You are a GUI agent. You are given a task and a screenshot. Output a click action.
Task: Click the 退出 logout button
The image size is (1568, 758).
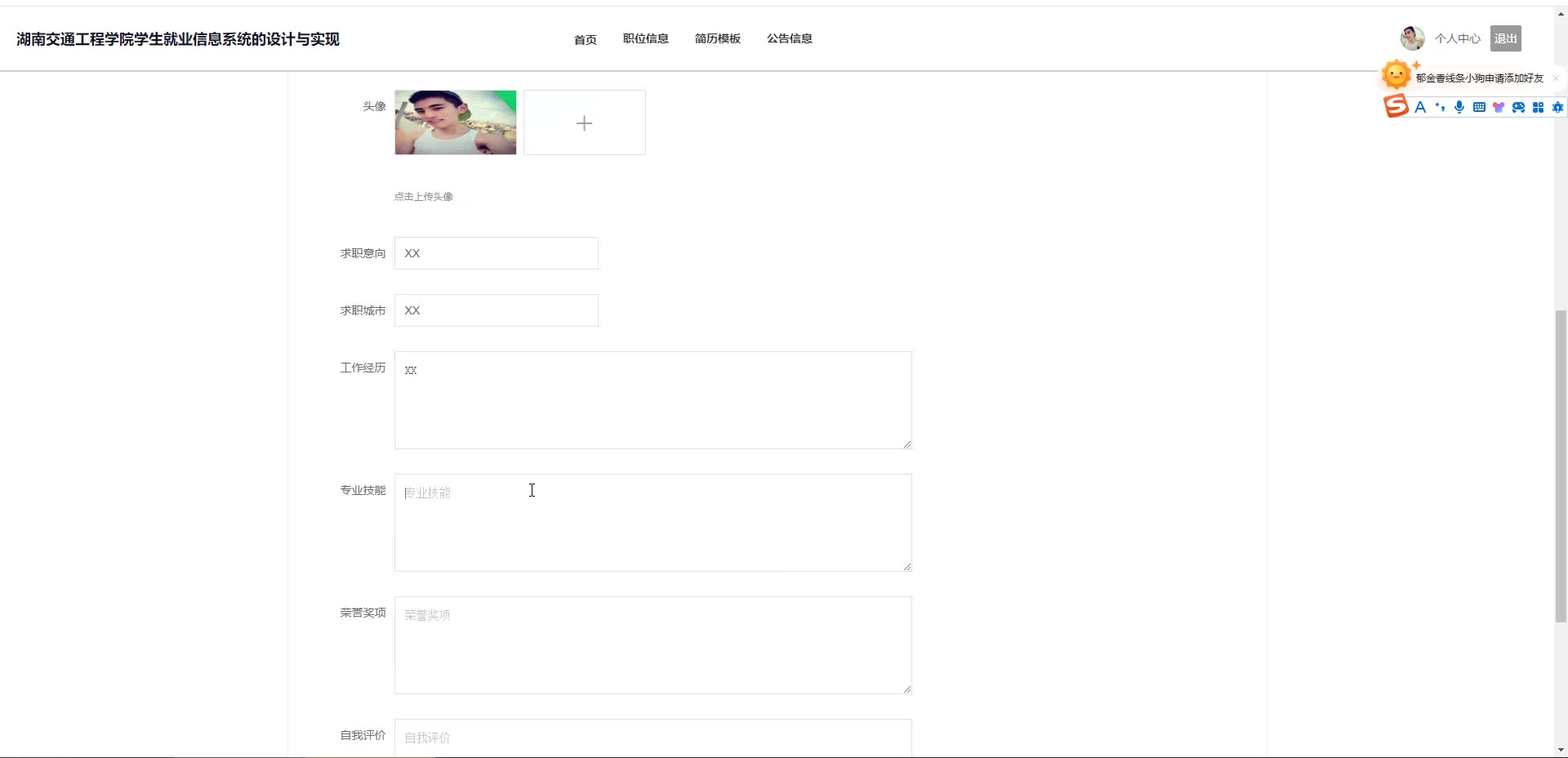[1506, 38]
